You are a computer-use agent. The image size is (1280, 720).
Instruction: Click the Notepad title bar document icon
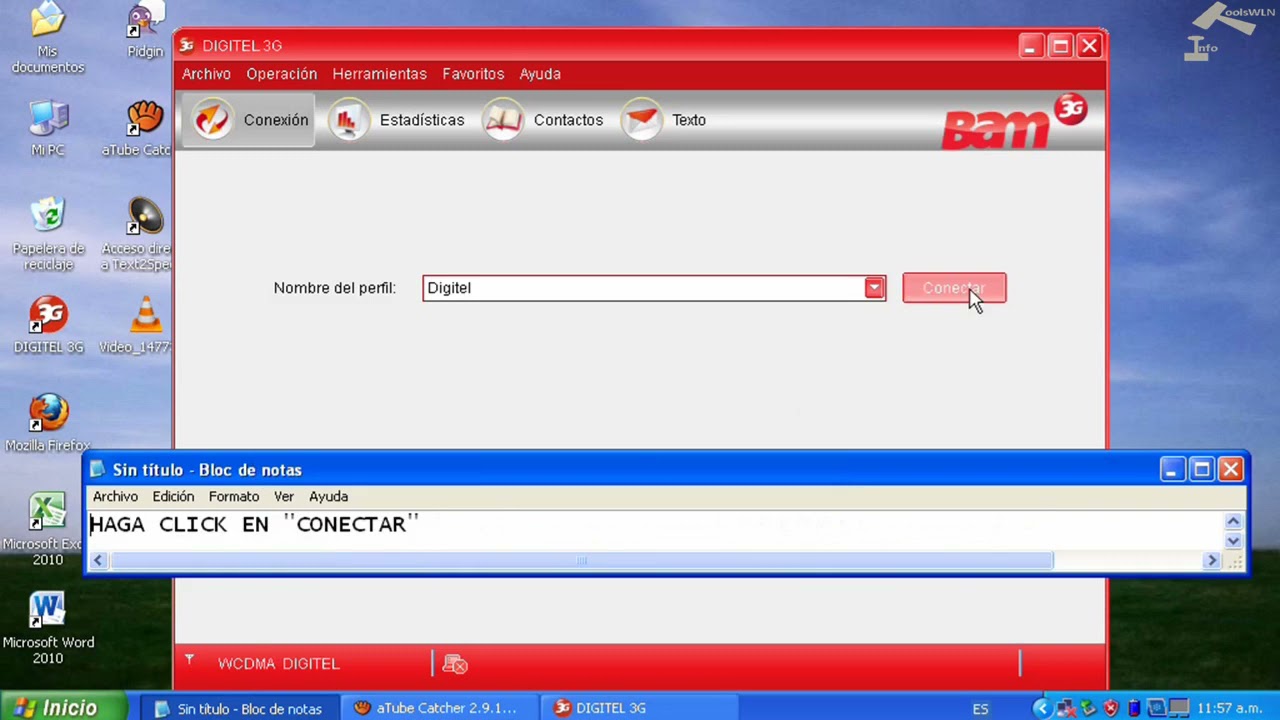tap(97, 469)
